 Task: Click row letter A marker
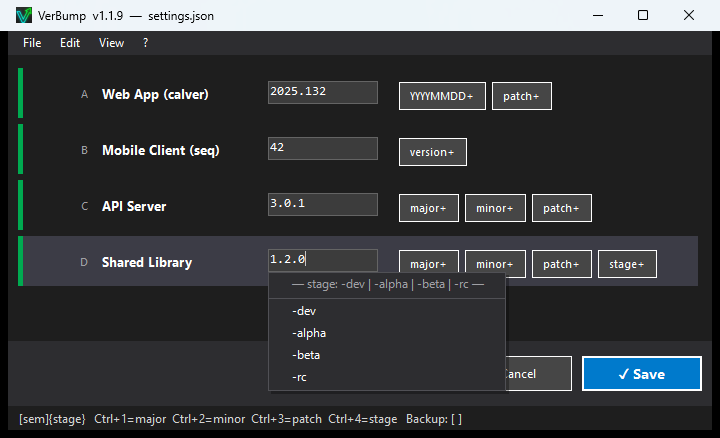pos(84,95)
